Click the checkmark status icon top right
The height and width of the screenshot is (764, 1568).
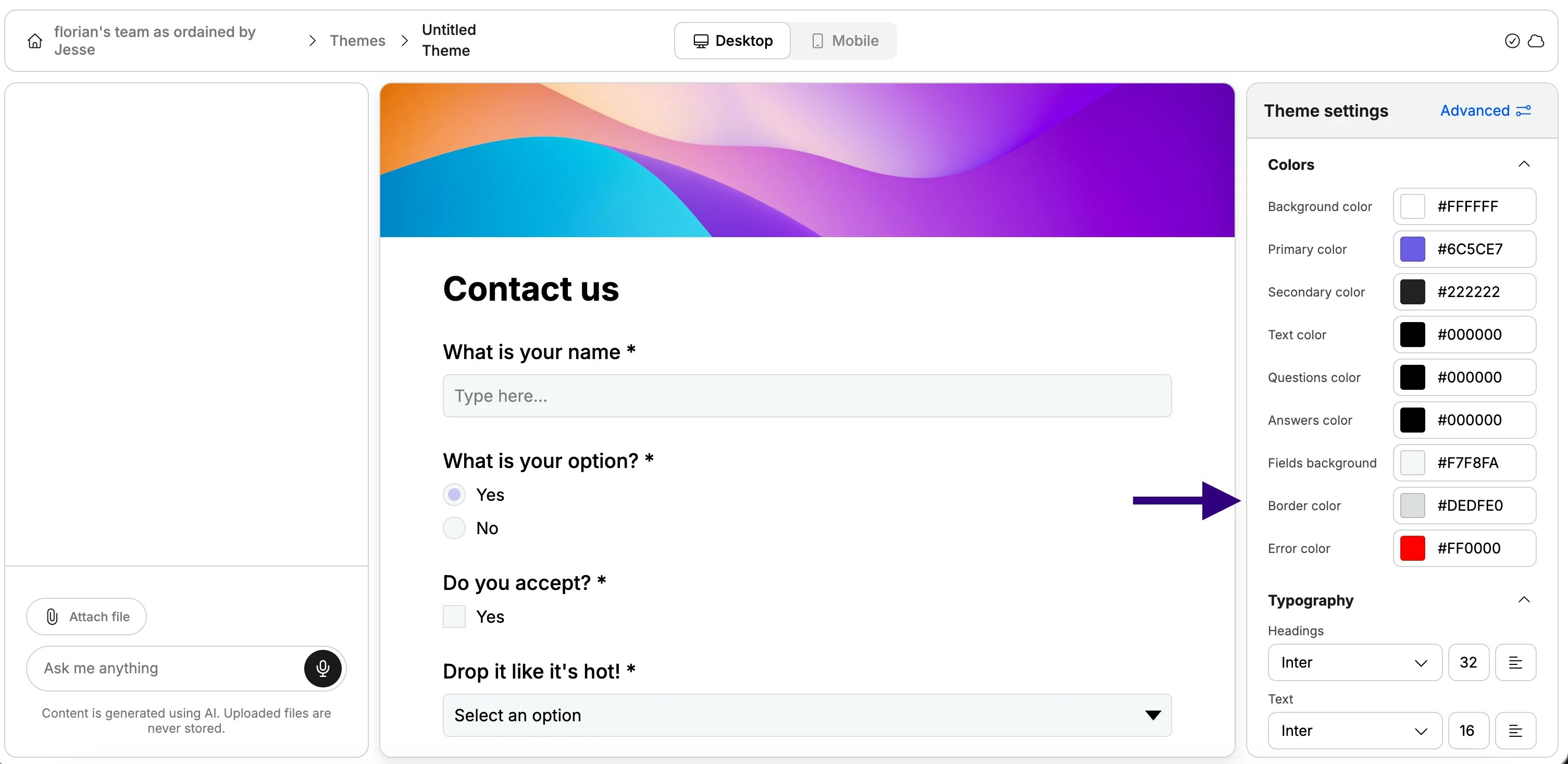[x=1512, y=40]
